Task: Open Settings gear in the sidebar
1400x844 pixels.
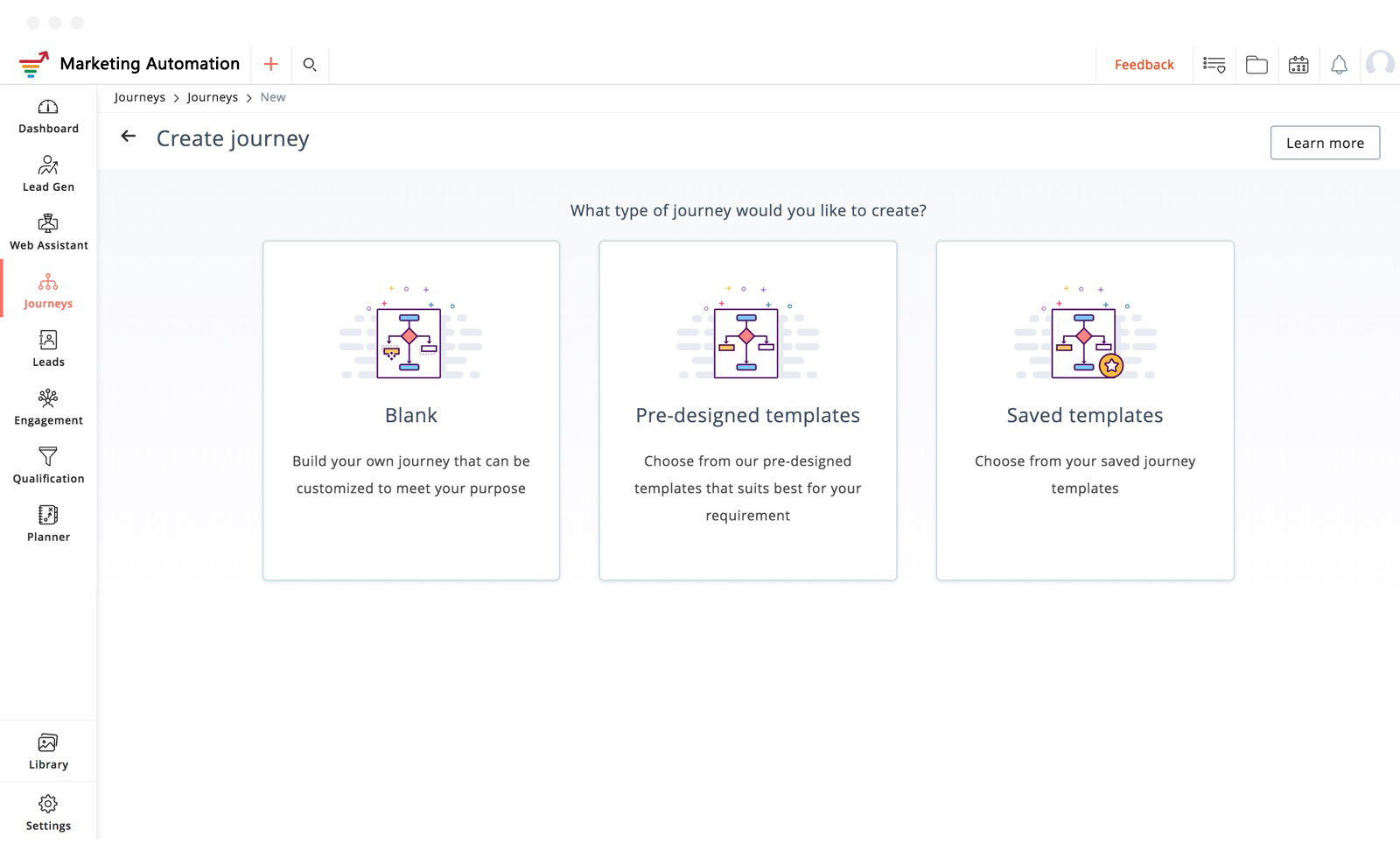Action: [x=48, y=812]
